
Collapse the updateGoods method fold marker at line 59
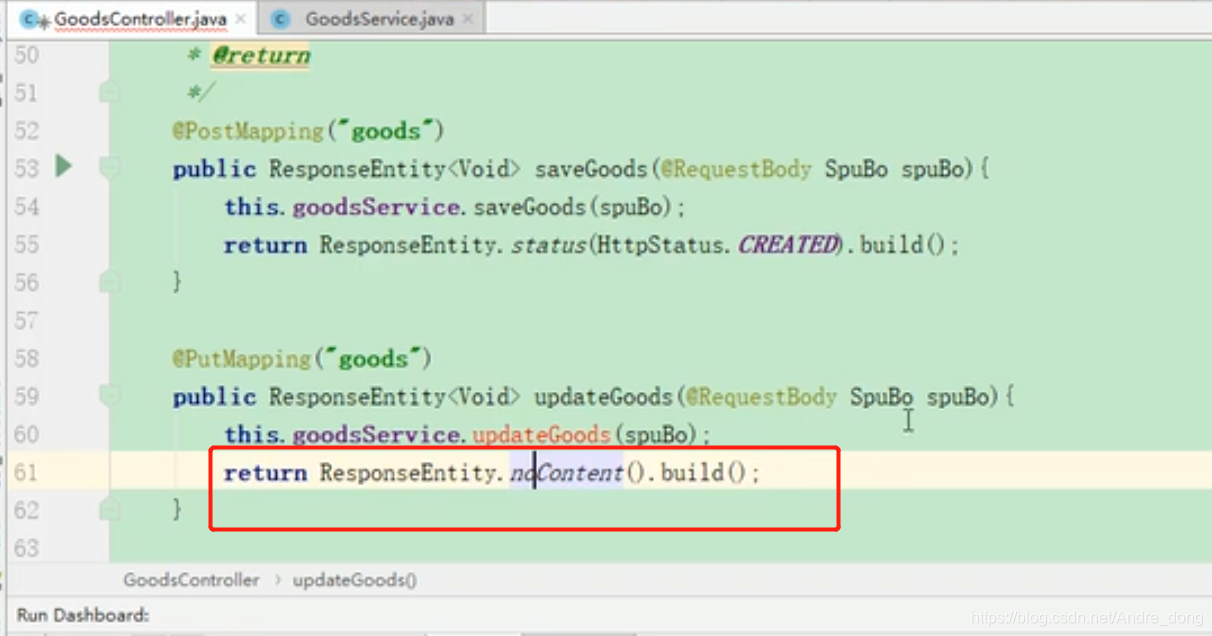(109, 397)
